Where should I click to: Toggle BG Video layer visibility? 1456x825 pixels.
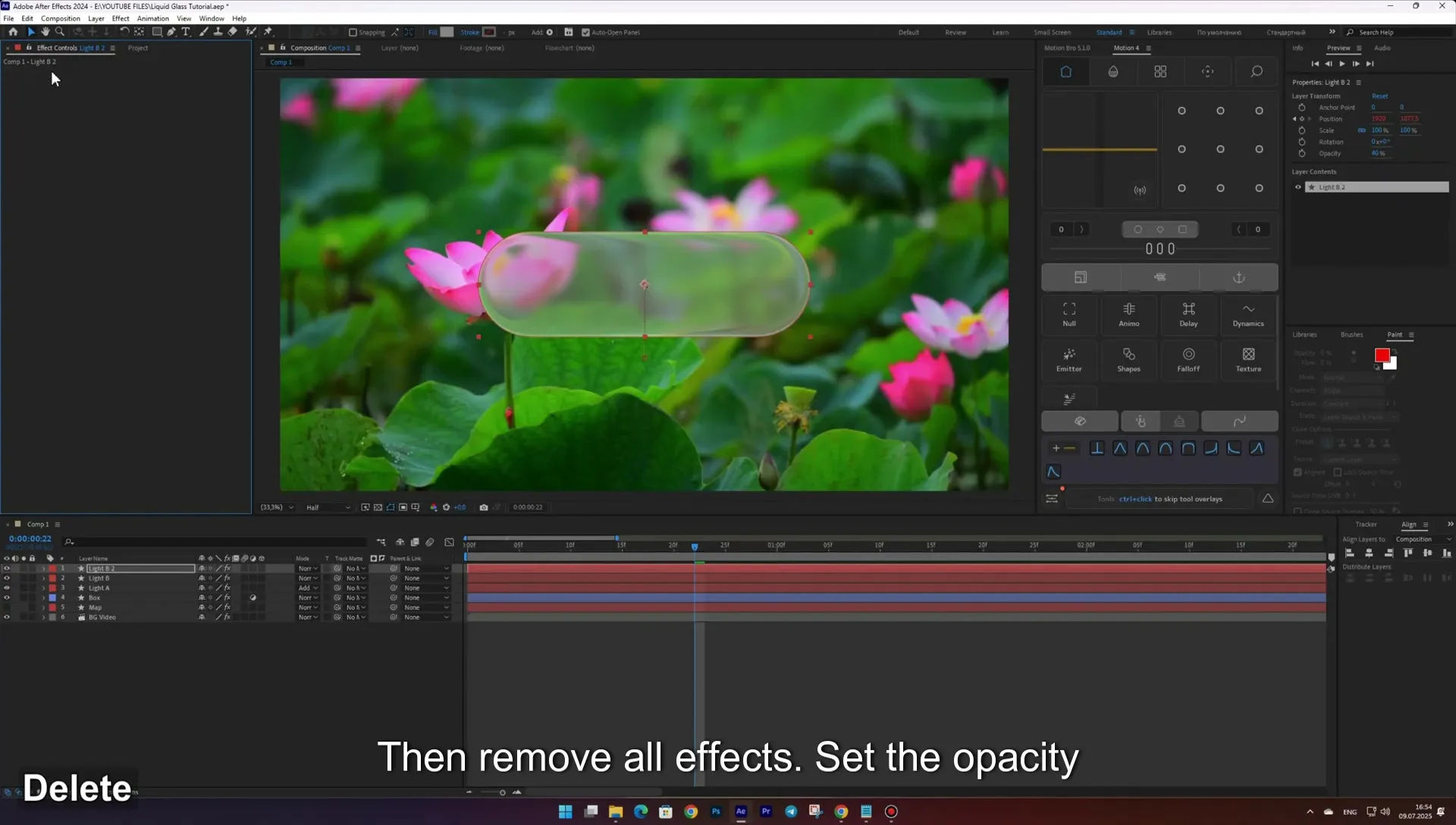[x=7, y=617]
